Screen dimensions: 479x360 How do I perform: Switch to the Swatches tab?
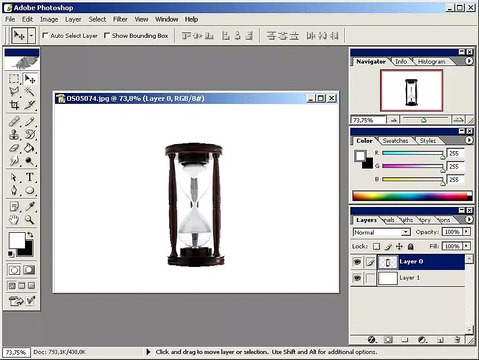pyautogui.click(x=395, y=140)
